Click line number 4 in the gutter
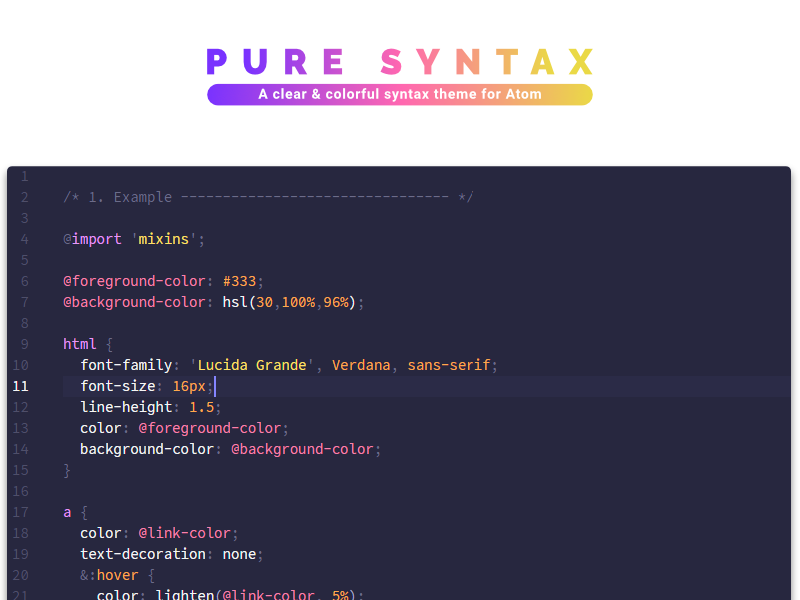The width and height of the screenshot is (800, 600). pyautogui.click(x=24, y=239)
